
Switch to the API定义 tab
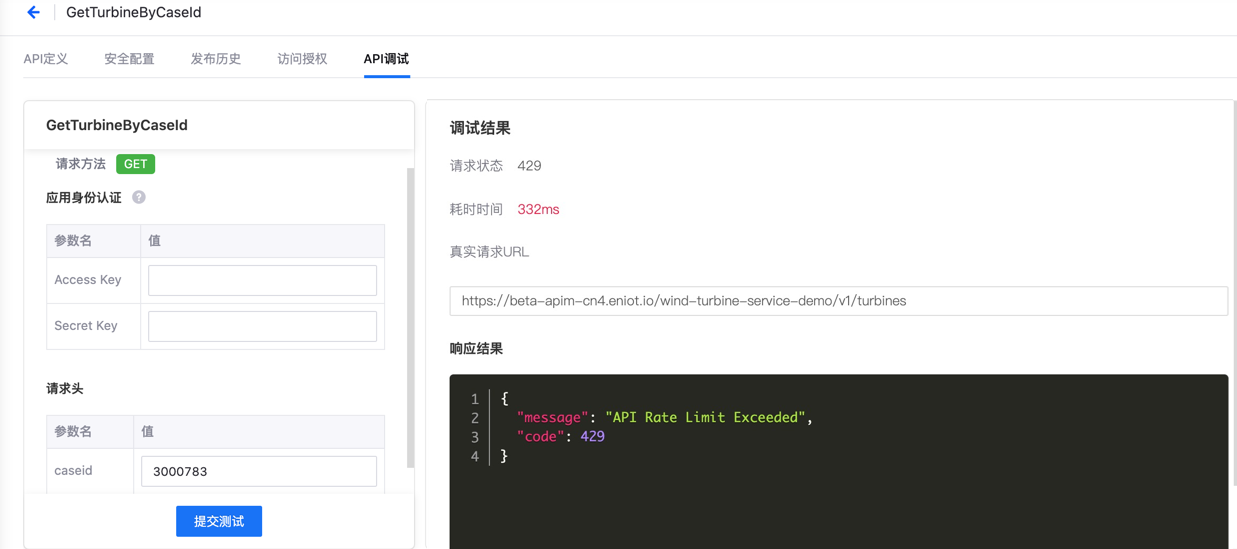point(46,59)
